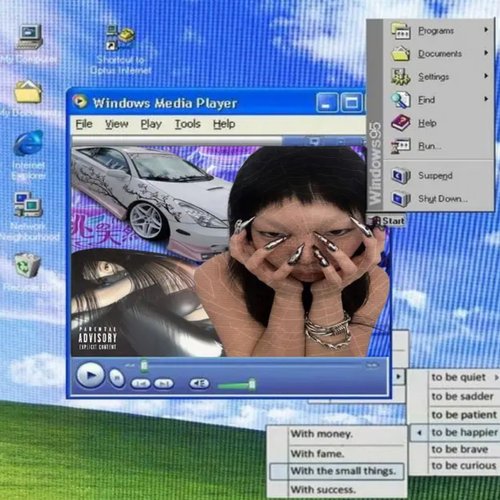Click the Suspend monitor icon in Start menu
Screen dimensions: 500x500
[400, 175]
